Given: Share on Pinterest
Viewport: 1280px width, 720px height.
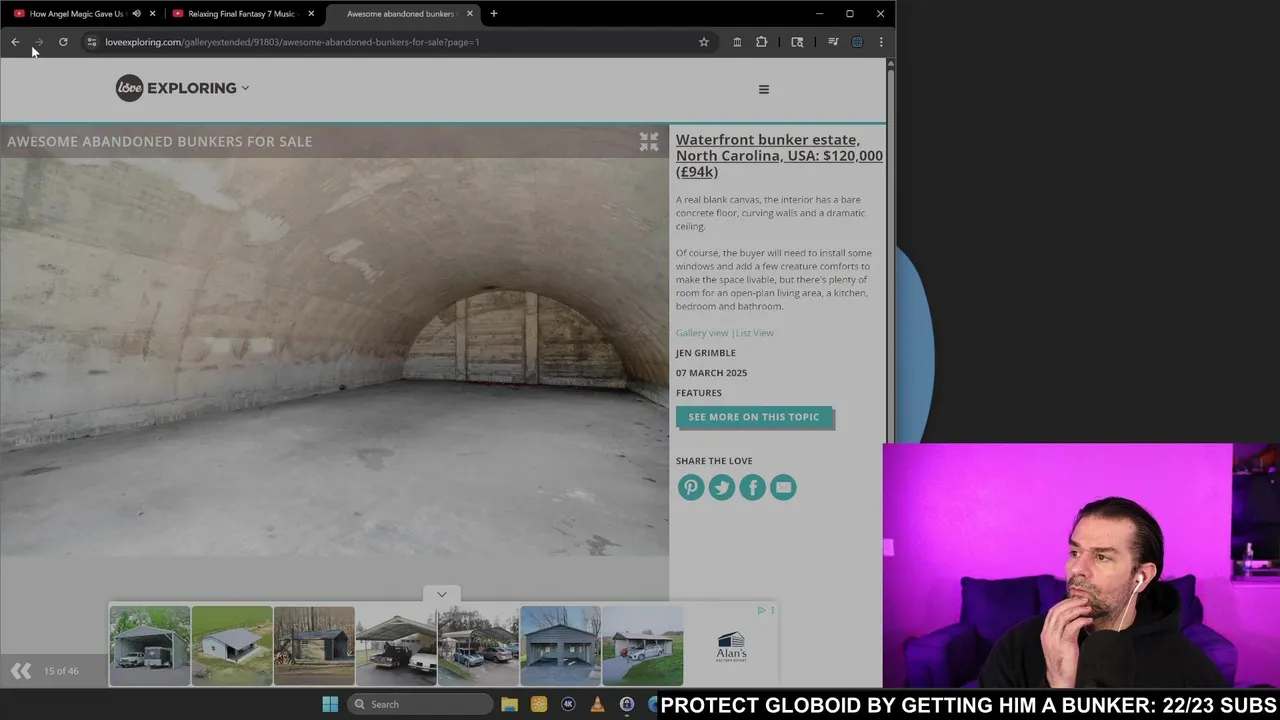Looking at the screenshot, I should (691, 487).
